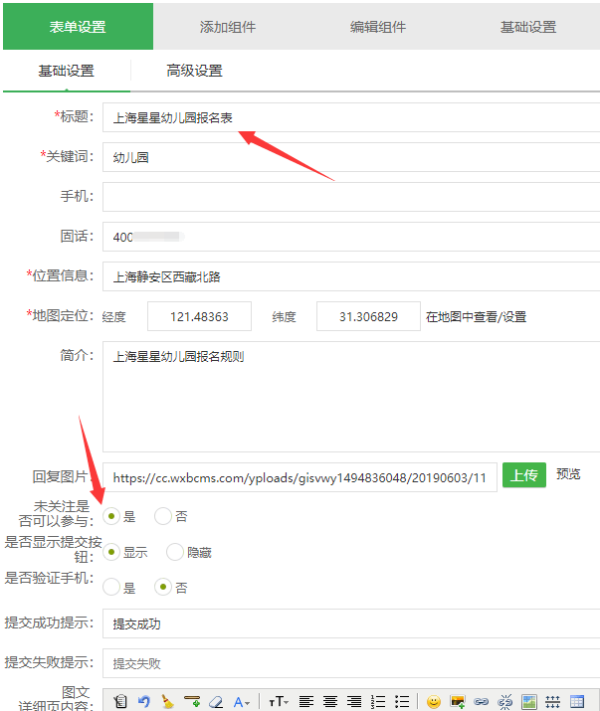Click the 经度 value field
Screen dimensions: 600x711
tap(199, 316)
